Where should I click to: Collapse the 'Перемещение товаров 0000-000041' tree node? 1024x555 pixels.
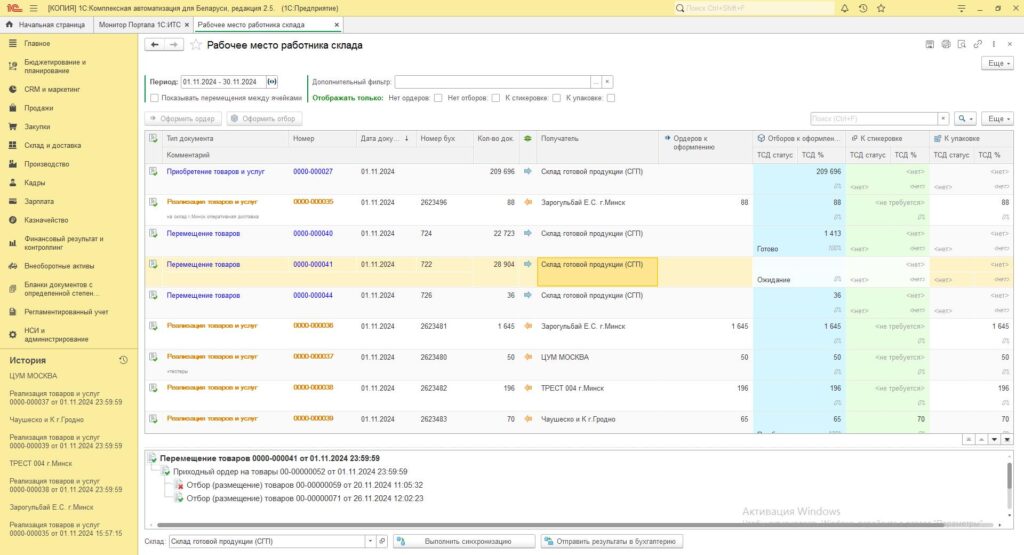point(153,458)
